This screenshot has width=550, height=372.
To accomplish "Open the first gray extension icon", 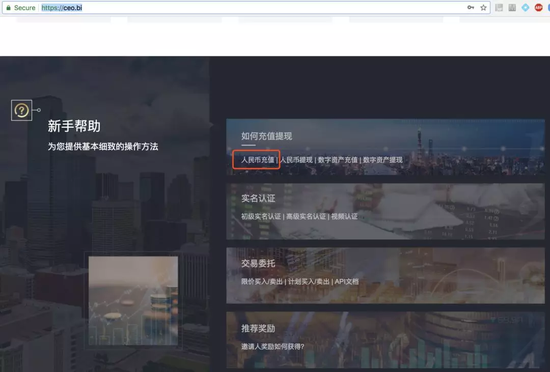I will pos(499,7).
